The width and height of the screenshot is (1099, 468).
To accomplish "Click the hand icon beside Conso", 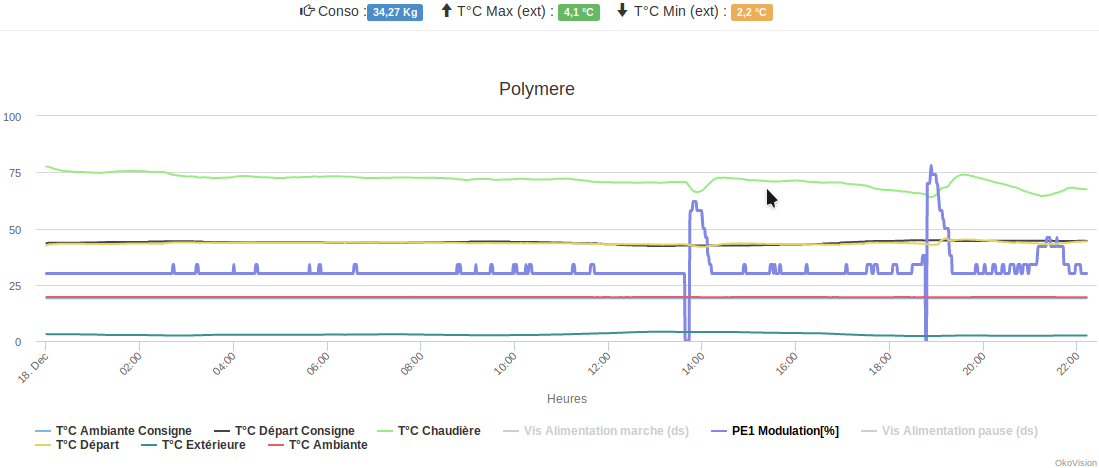I will 308,11.
